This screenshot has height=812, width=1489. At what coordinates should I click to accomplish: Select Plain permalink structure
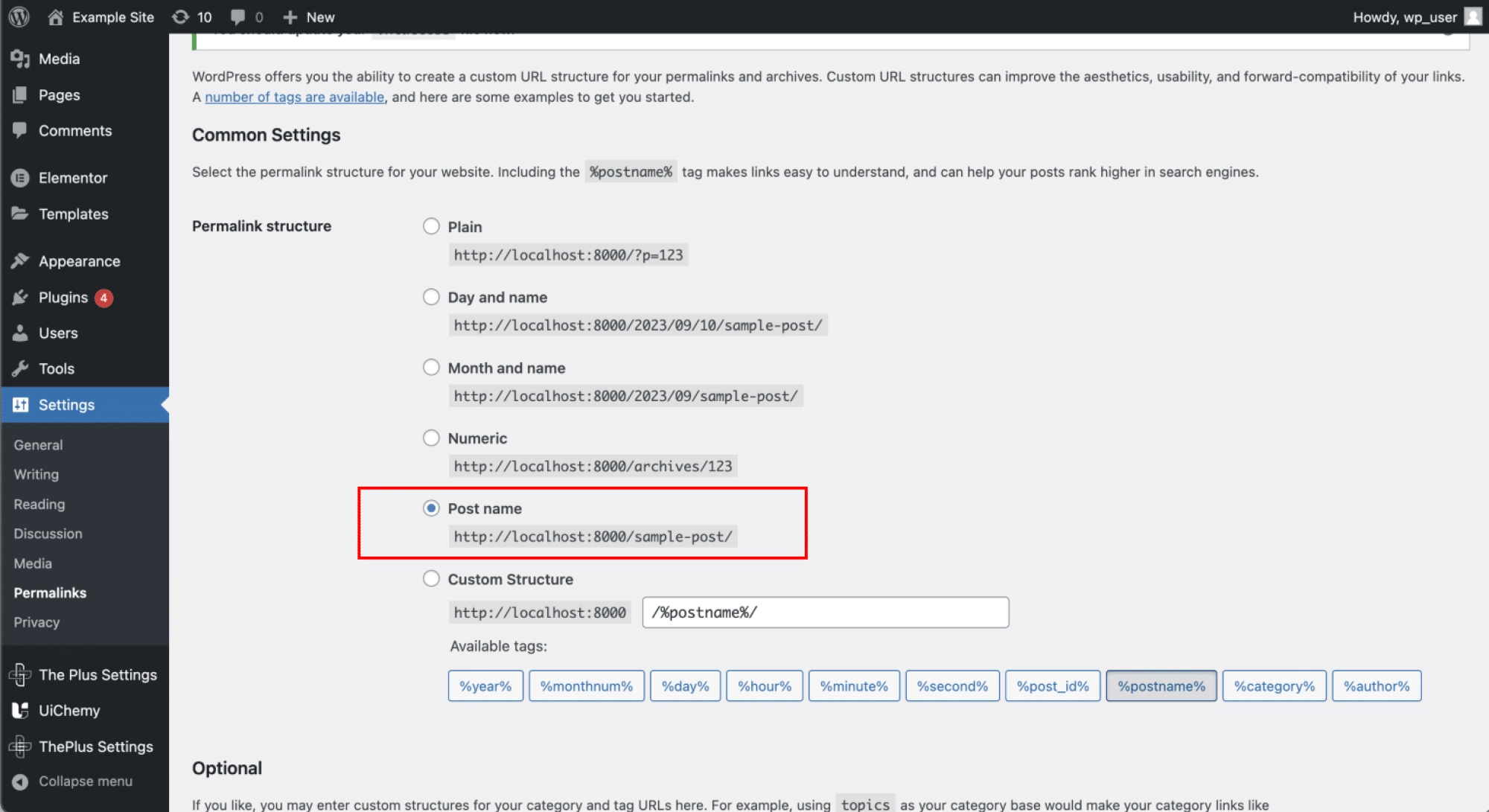tap(431, 226)
